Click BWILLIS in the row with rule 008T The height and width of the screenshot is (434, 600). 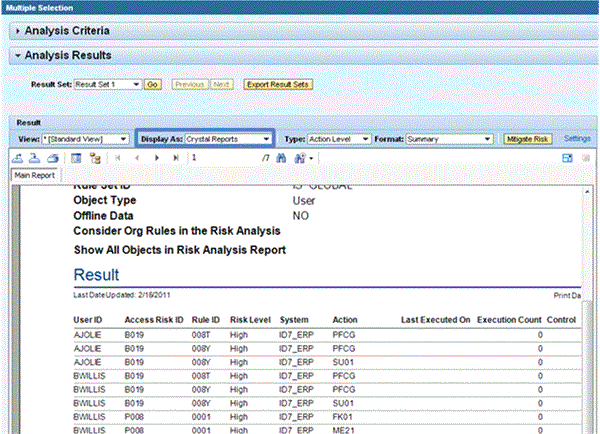(x=89, y=376)
